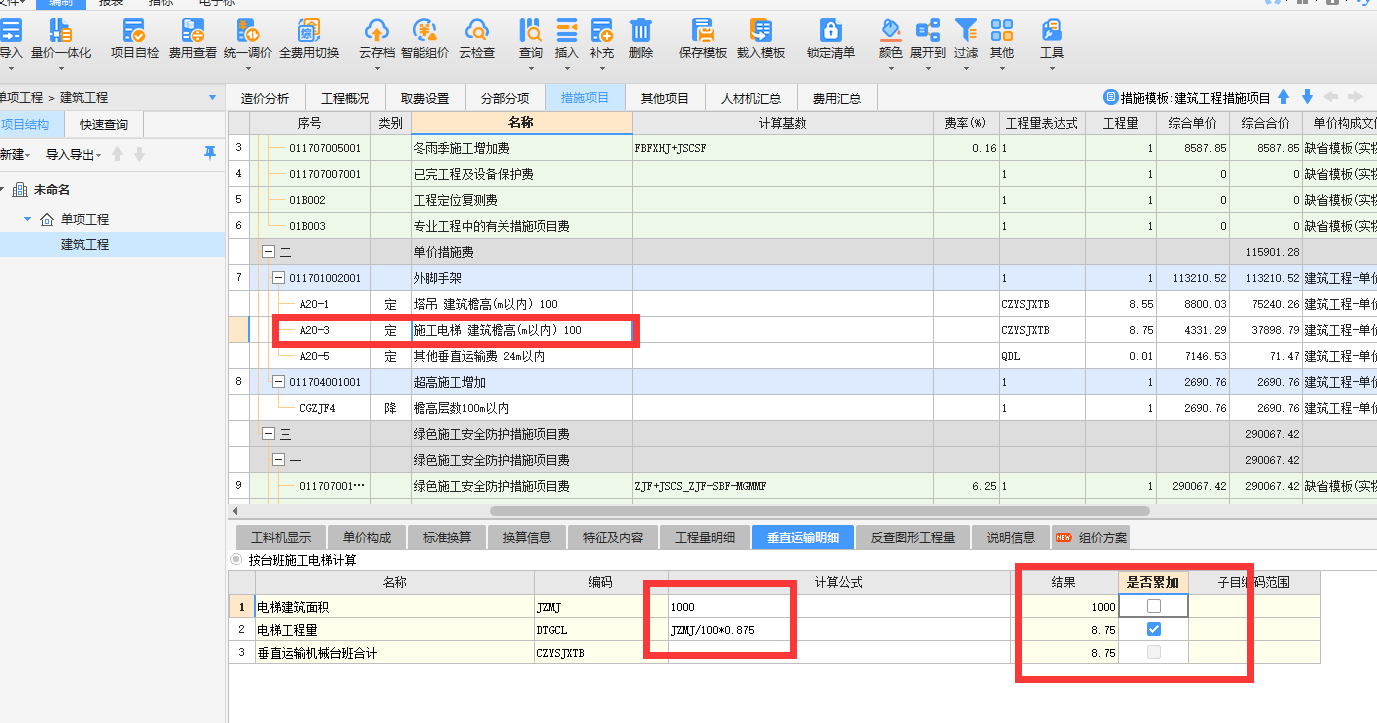Viewport: 1377px width, 723px height.
Task: Select 建筑工程 in project tree
Action: click(85, 244)
